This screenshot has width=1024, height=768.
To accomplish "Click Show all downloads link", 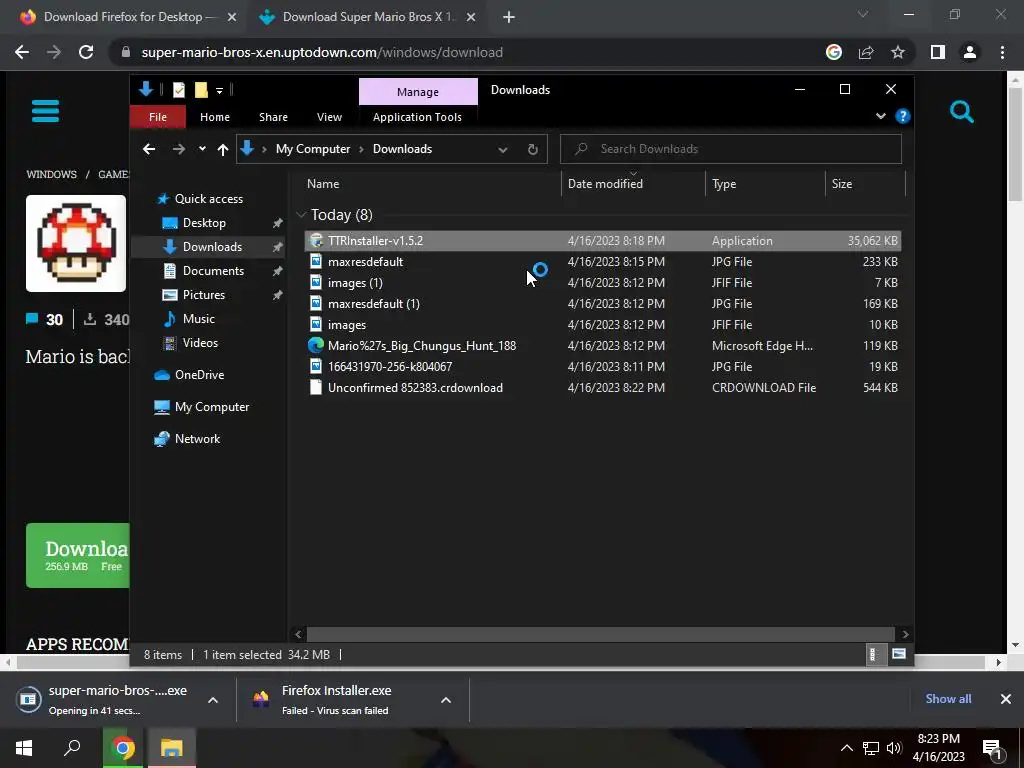I will coord(948,699).
